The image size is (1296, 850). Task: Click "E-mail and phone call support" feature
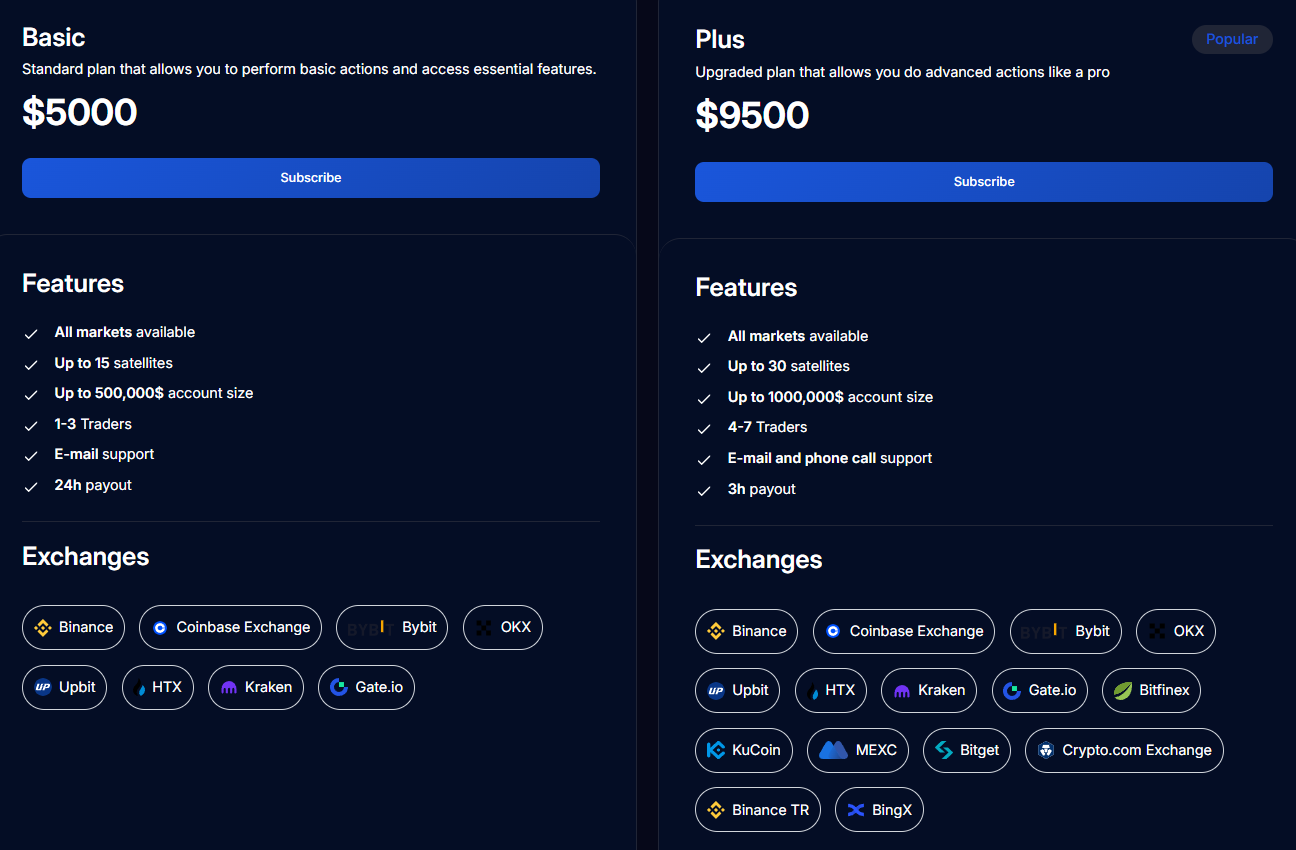pos(830,458)
